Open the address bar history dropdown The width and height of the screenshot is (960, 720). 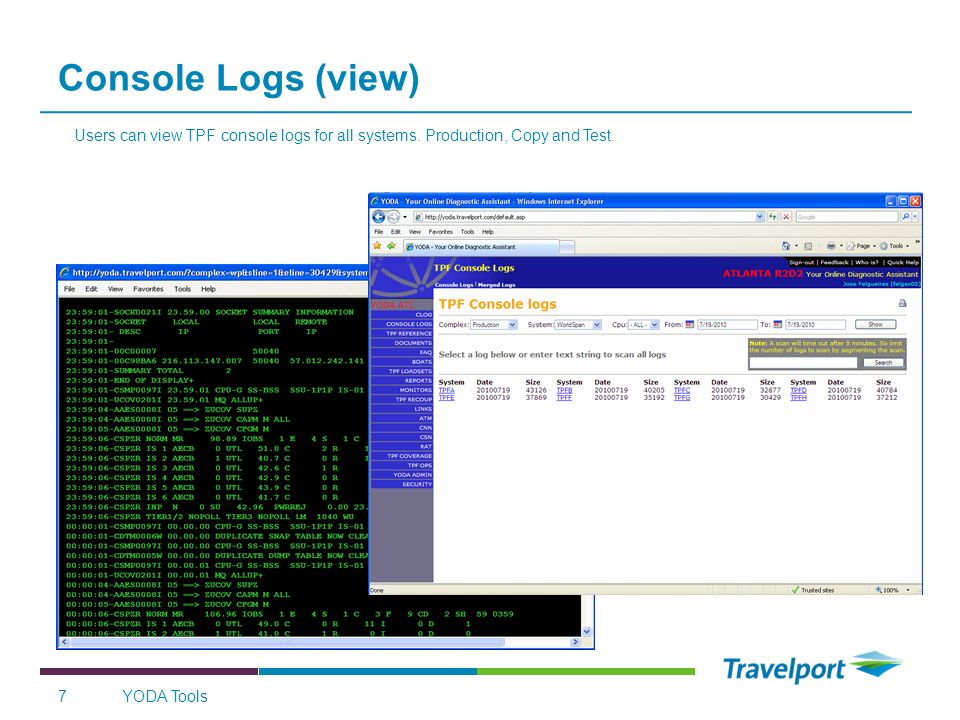(x=759, y=217)
